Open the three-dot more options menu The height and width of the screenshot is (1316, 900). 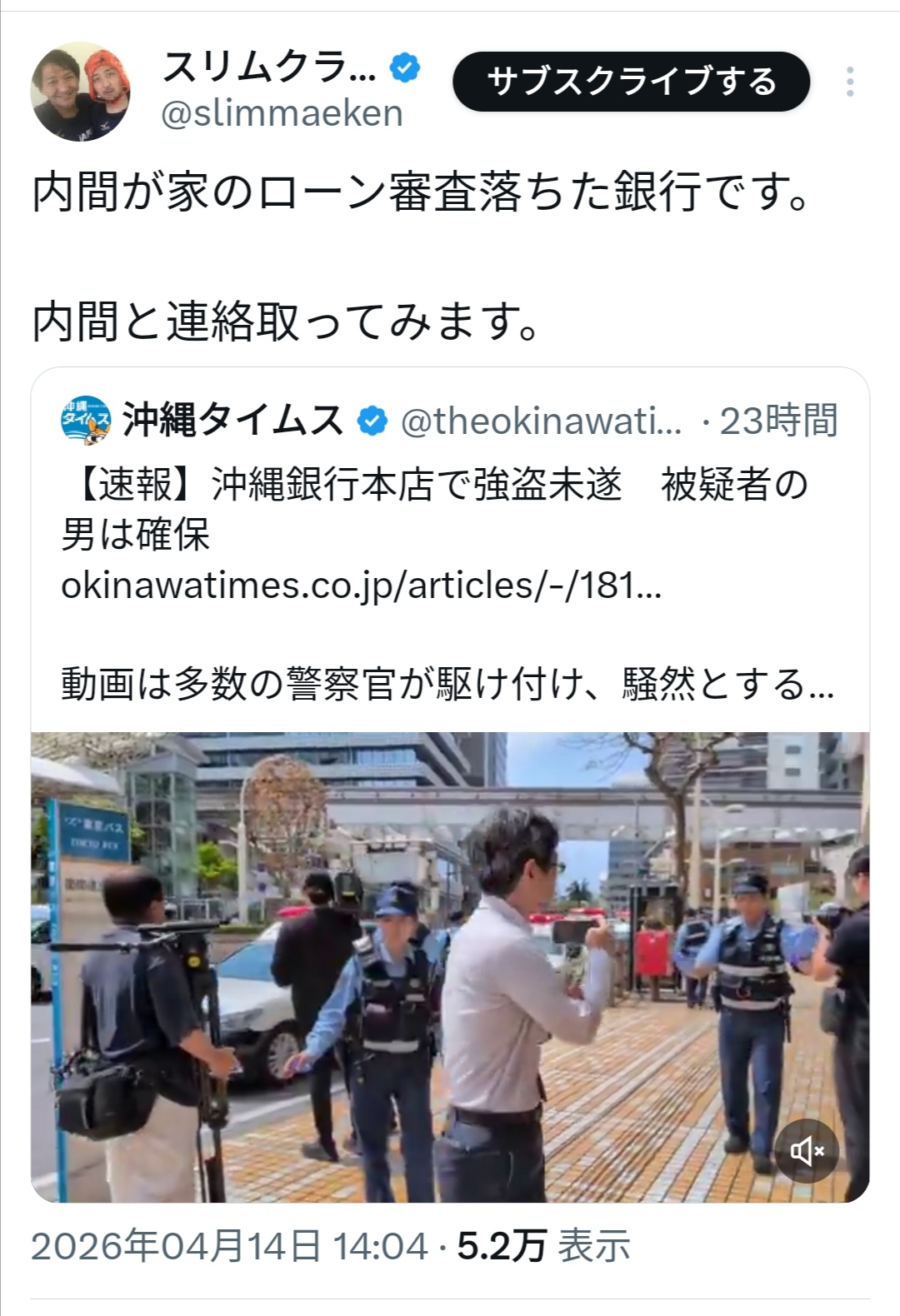pyautogui.click(x=850, y=82)
